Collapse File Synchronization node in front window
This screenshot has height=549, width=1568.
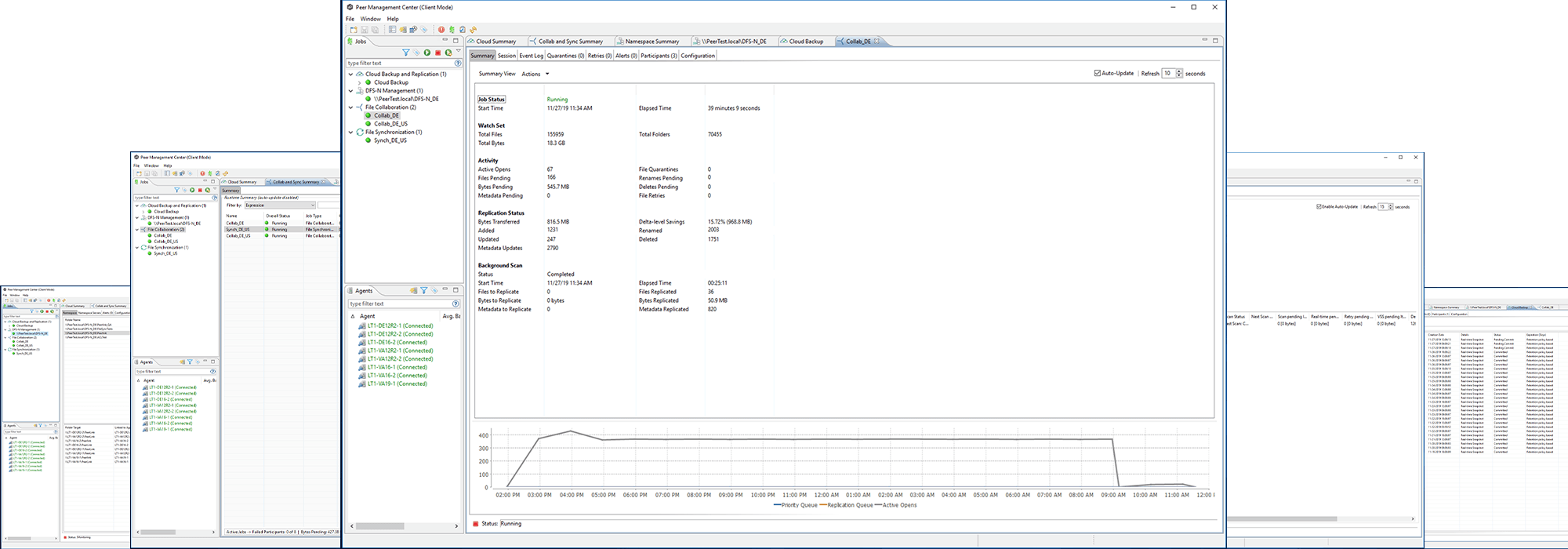coord(351,132)
